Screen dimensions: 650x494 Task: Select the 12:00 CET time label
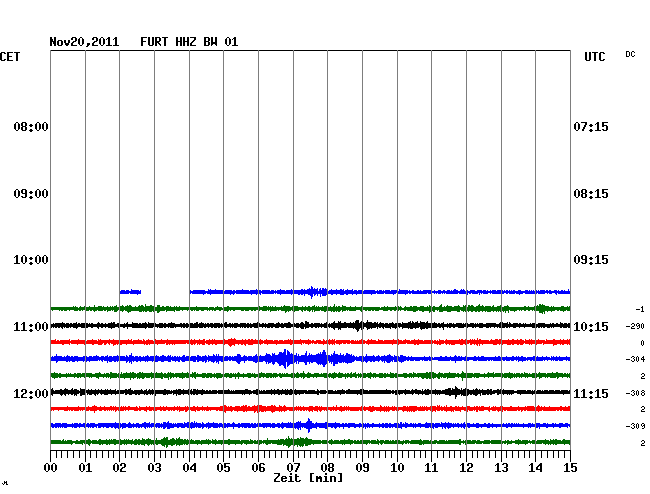click(31, 394)
